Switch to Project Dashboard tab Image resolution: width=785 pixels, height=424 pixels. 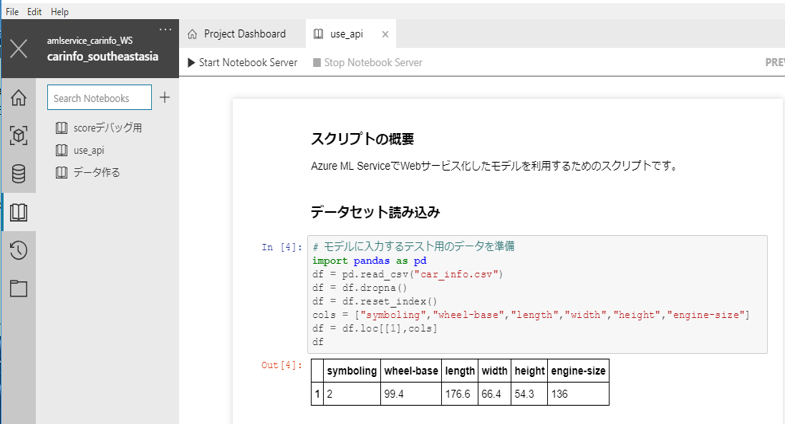pos(242,34)
